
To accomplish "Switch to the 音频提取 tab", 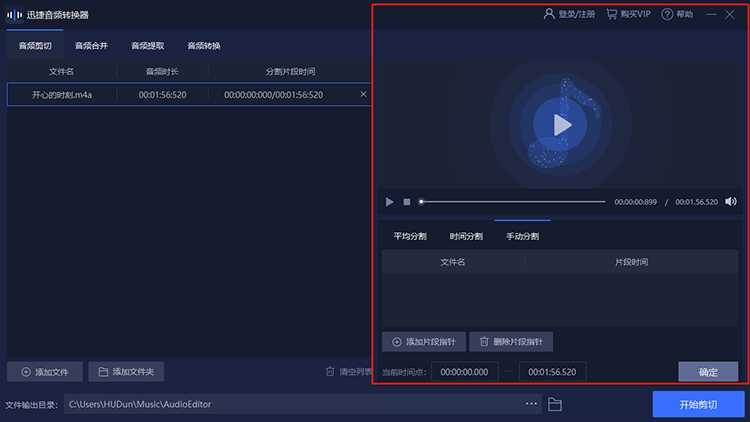I will coord(148,46).
